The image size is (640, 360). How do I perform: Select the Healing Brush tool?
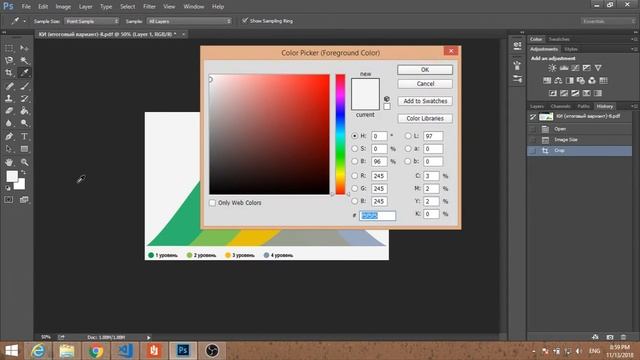(9, 86)
